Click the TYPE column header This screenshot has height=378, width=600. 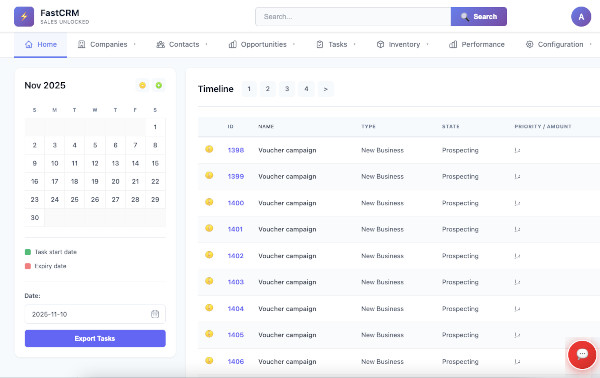[368, 126]
